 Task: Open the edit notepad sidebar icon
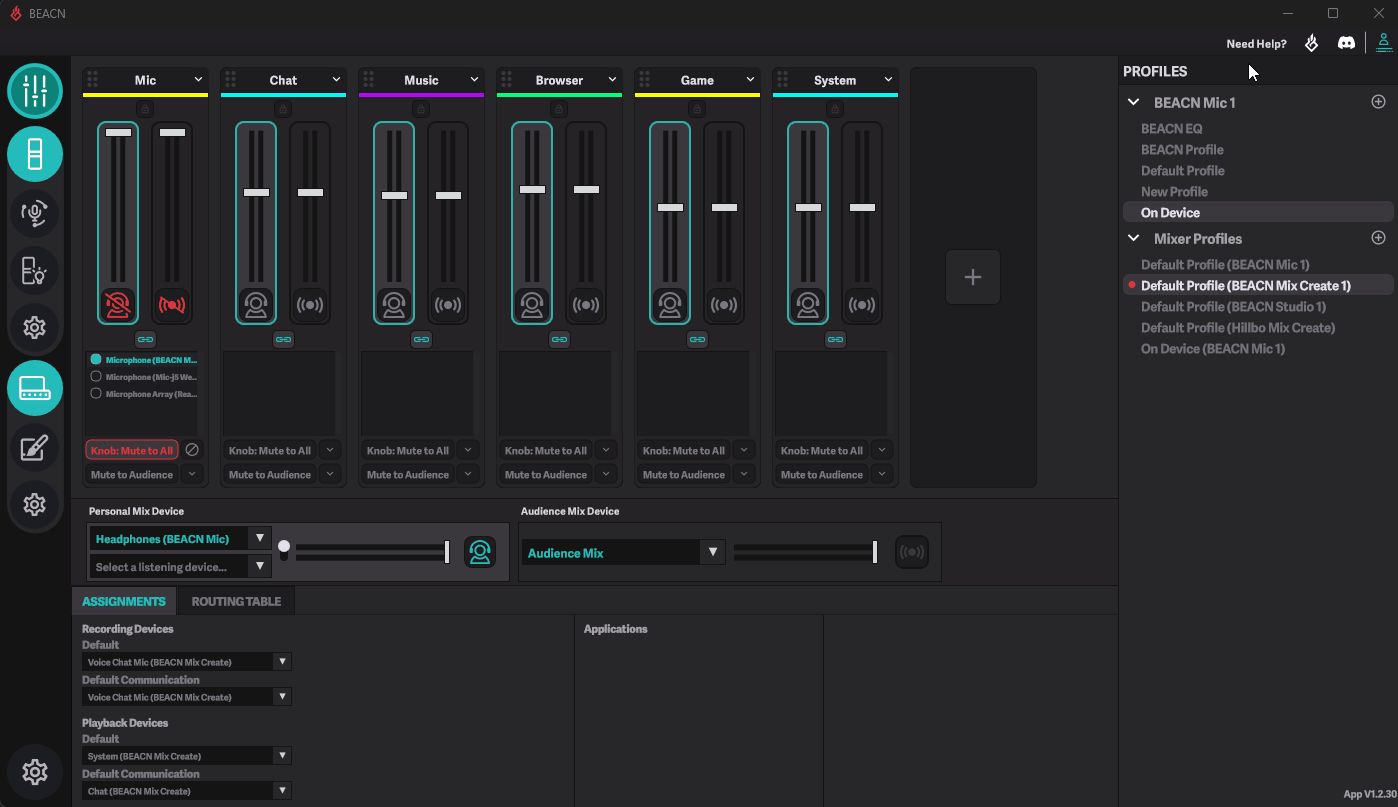click(35, 447)
